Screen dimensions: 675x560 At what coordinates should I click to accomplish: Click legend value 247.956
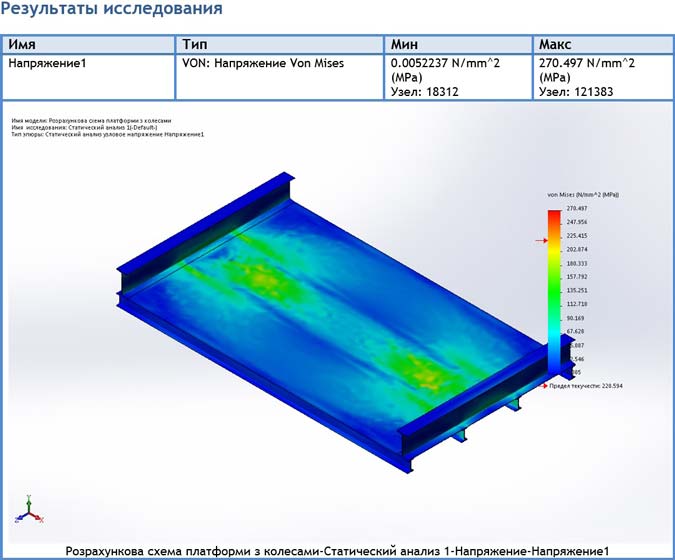click(x=577, y=222)
